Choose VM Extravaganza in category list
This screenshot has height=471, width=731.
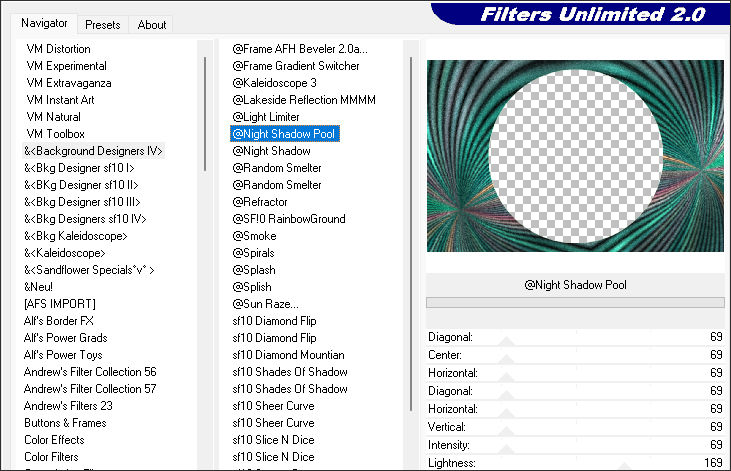pyautogui.click(x=69, y=83)
